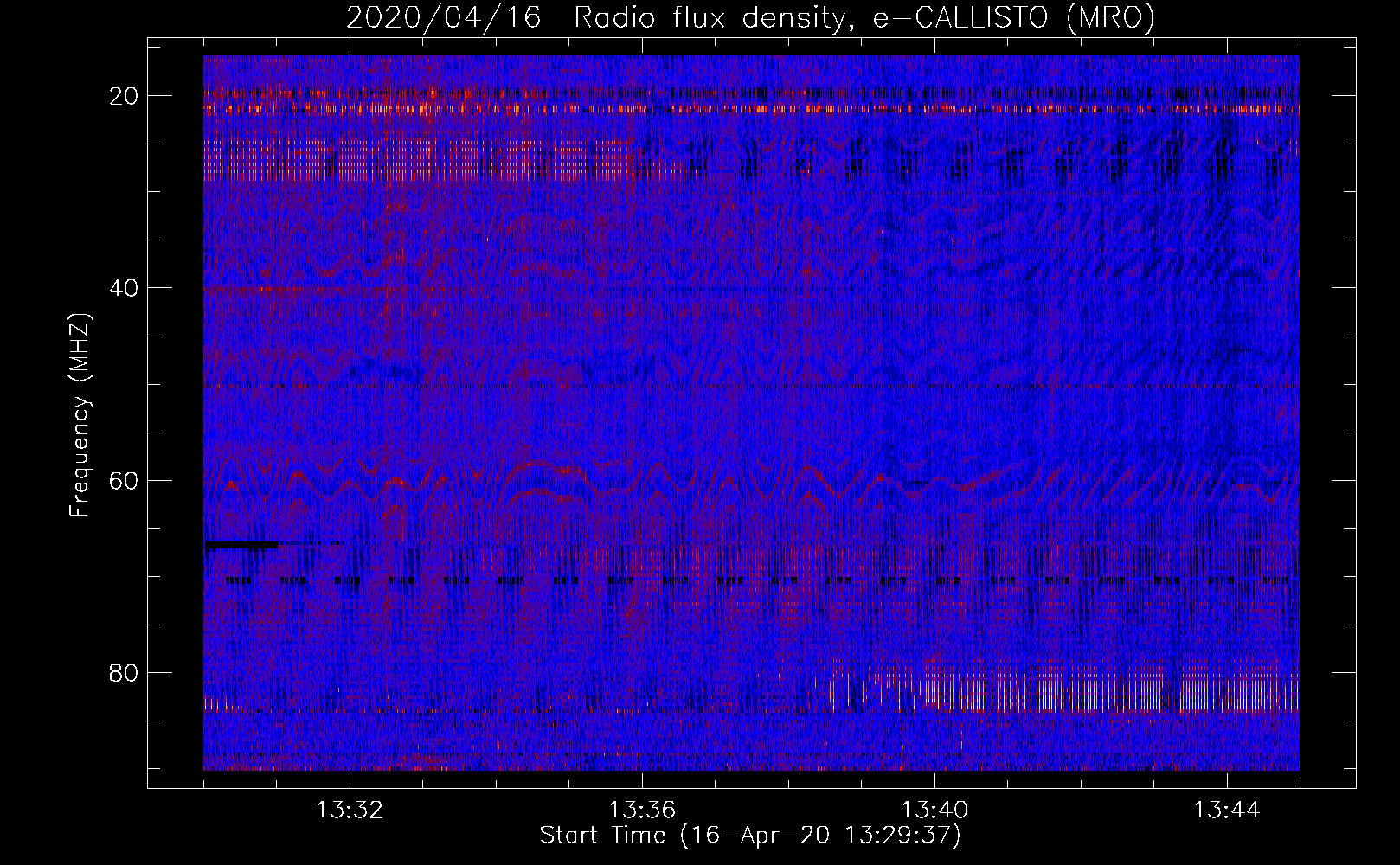Click the 13:44 time tick label
The image size is (1400, 865).
pyautogui.click(x=1227, y=811)
